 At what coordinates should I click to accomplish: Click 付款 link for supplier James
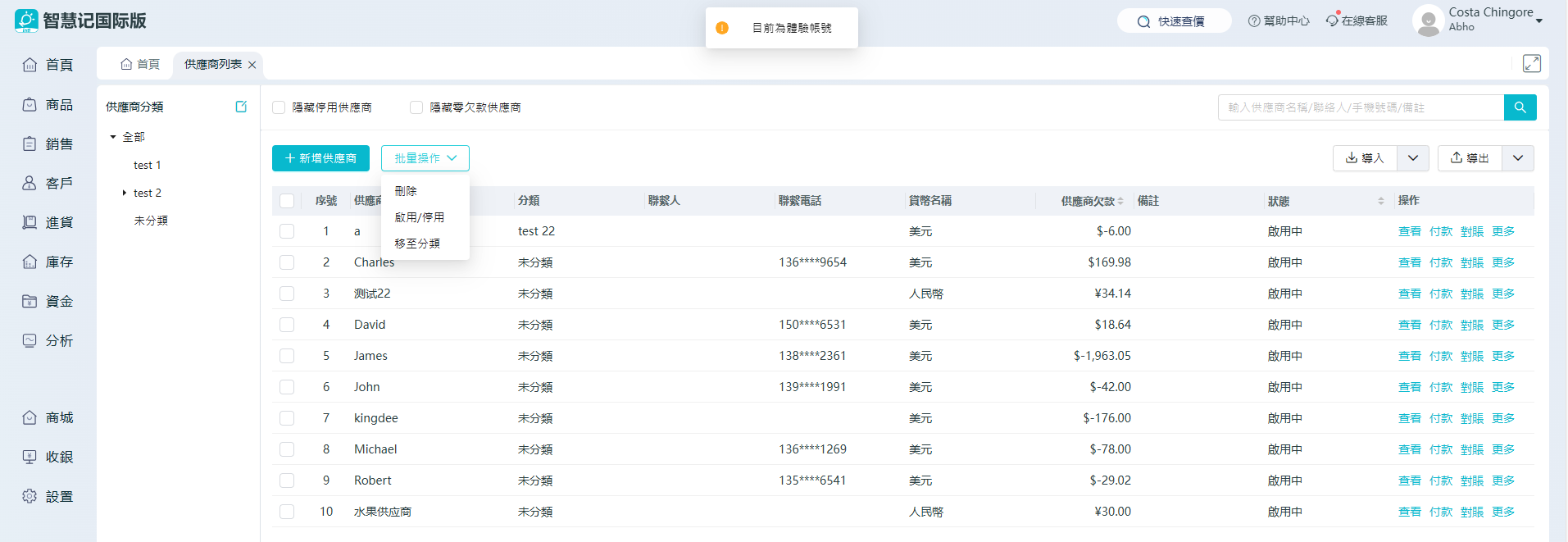(1440, 356)
